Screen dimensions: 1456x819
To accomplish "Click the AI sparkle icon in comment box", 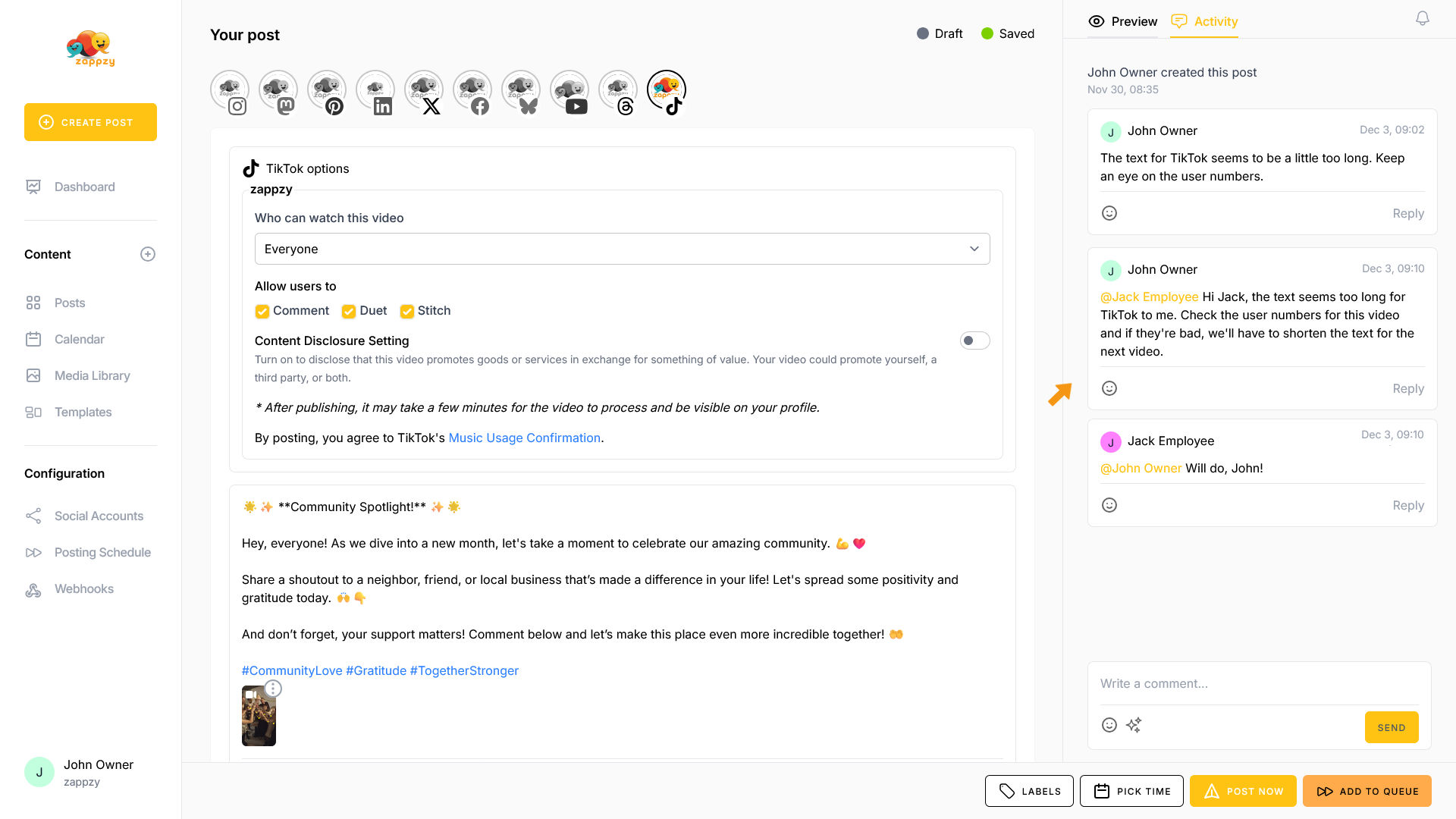I will (x=1134, y=725).
